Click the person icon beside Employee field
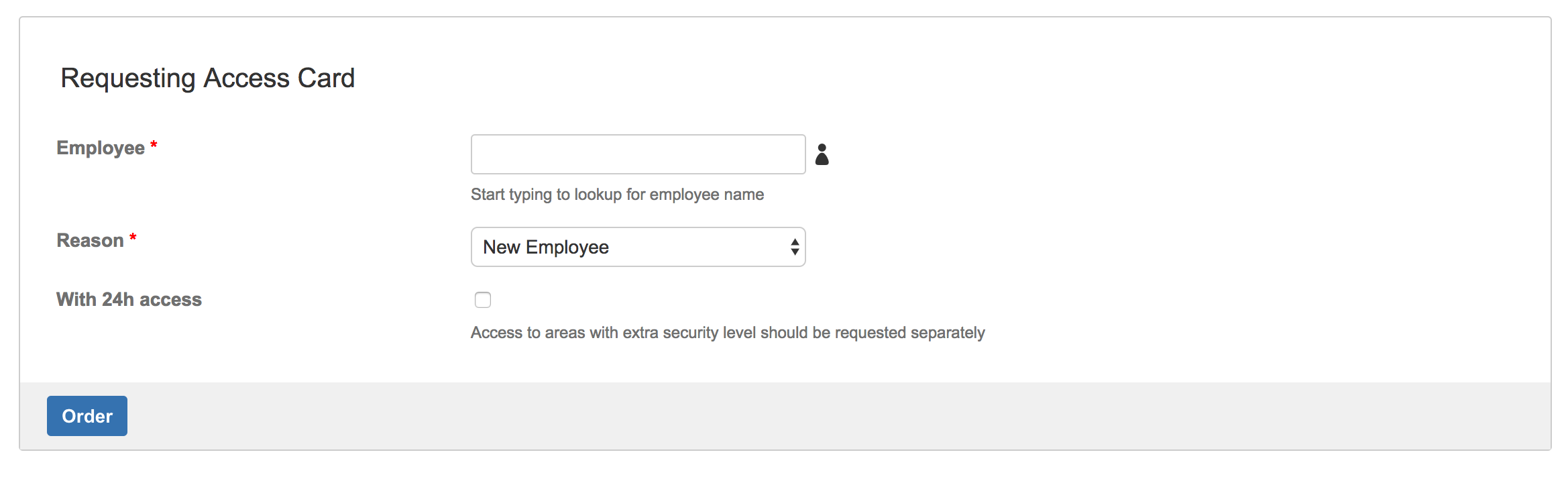This screenshot has height=479, width=1568. (822, 154)
